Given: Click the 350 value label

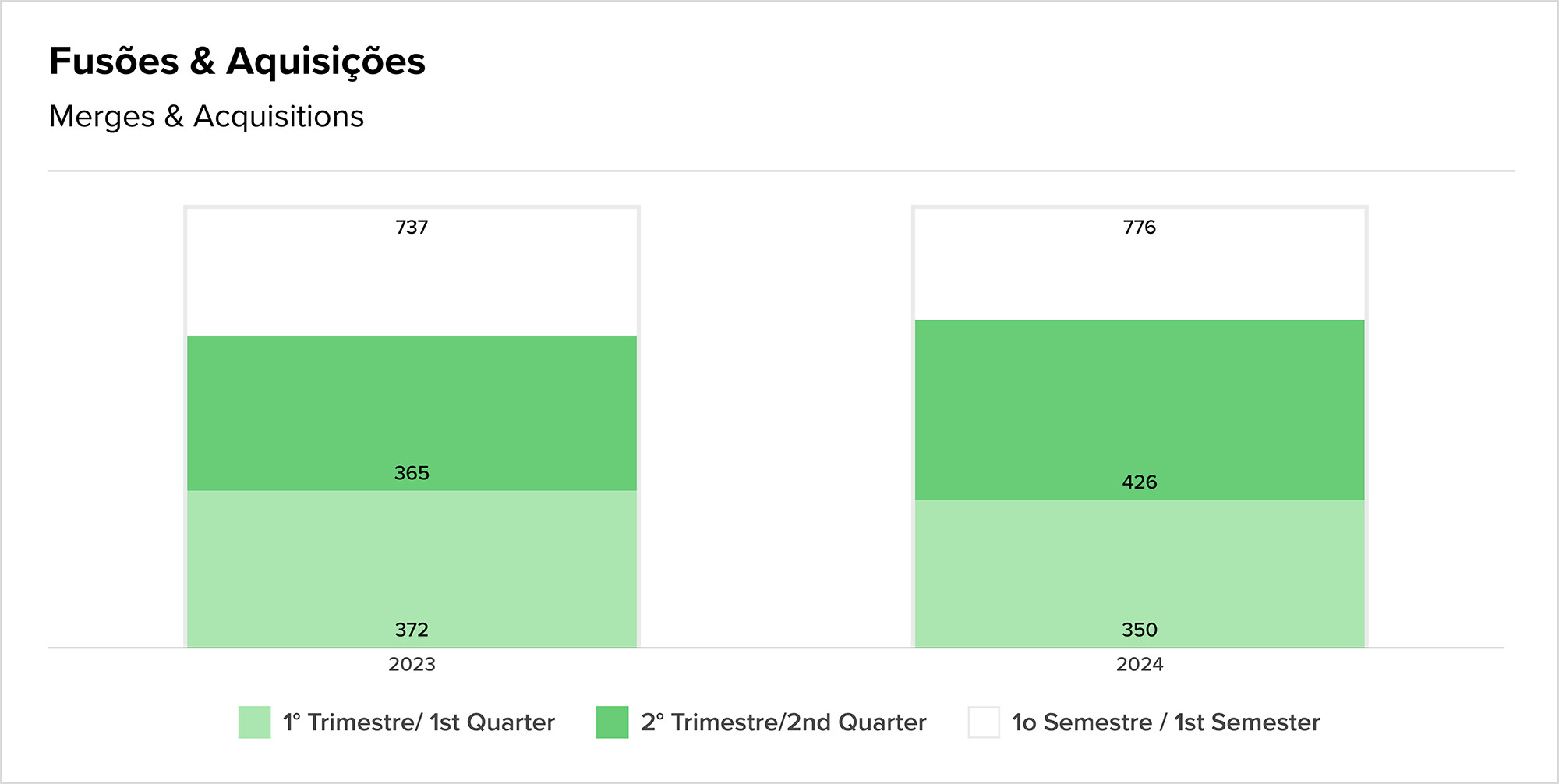Looking at the screenshot, I should (x=1140, y=630).
